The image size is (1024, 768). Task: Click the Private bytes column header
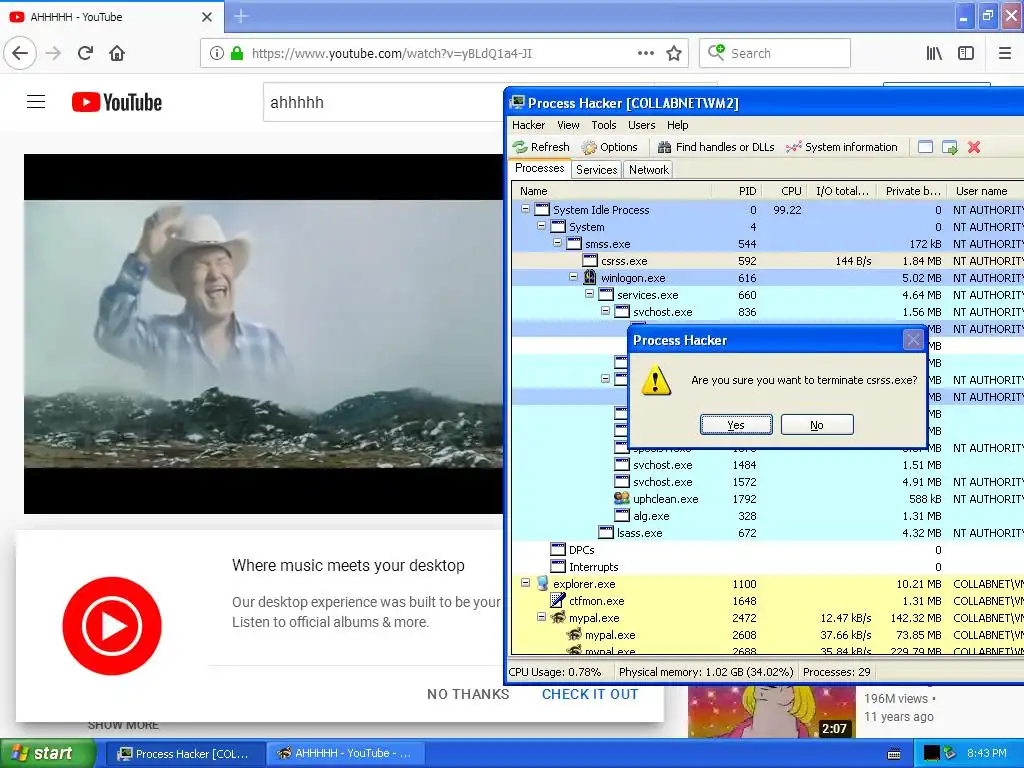pyautogui.click(x=912, y=191)
